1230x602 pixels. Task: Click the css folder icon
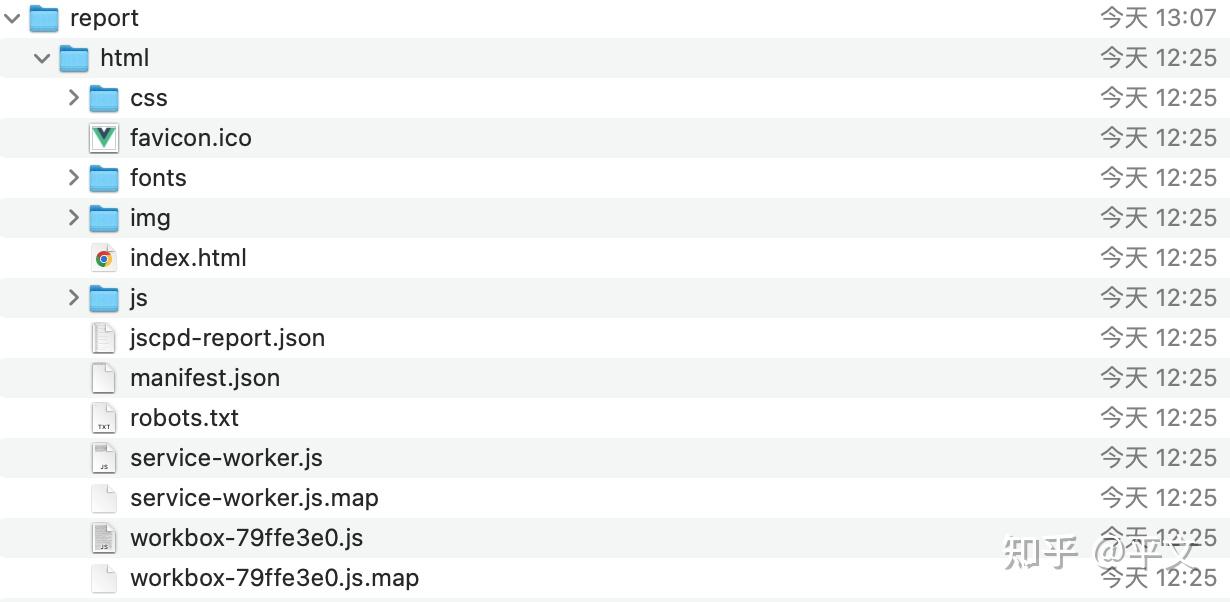pyautogui.click(x=104, y=98)
